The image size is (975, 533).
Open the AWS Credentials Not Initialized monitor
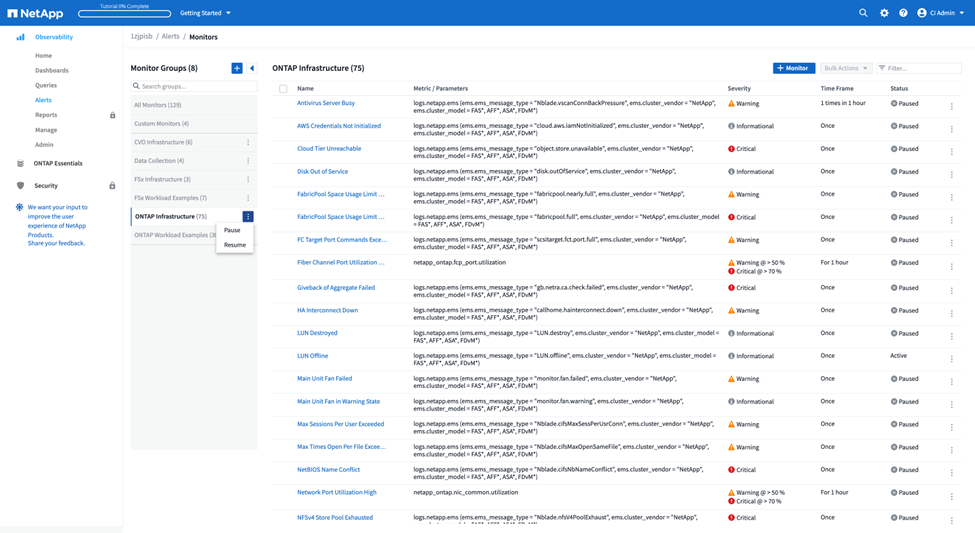[x=339, y=126]
